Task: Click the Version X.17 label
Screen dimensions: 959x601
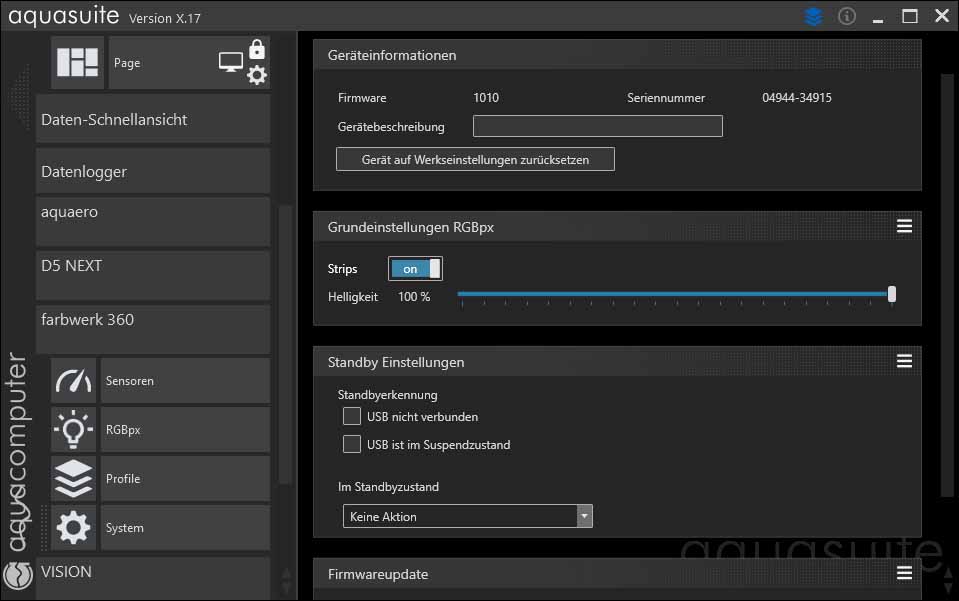Action: coord(165,19)
